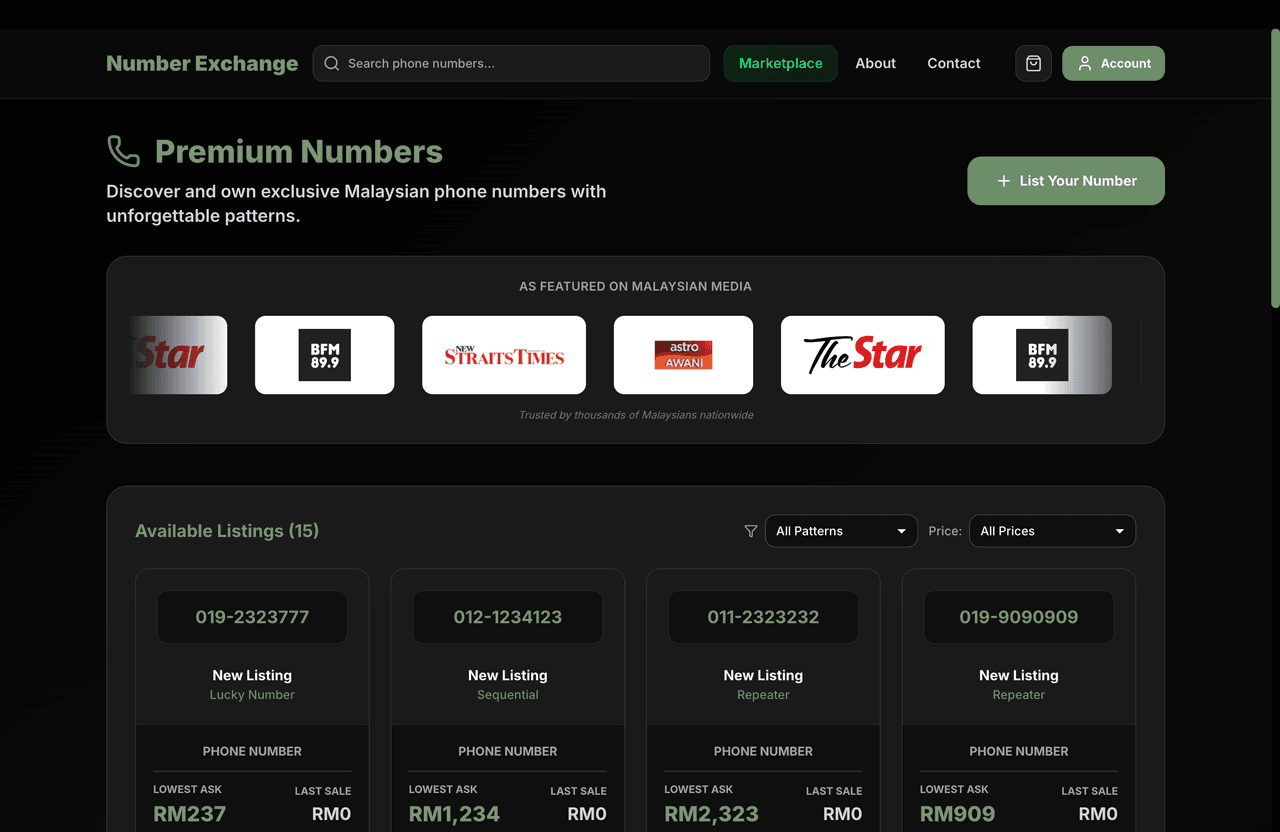1280x832 pixels.
Task: Open the About page from the navbar
Action: [x=875, y=63]
